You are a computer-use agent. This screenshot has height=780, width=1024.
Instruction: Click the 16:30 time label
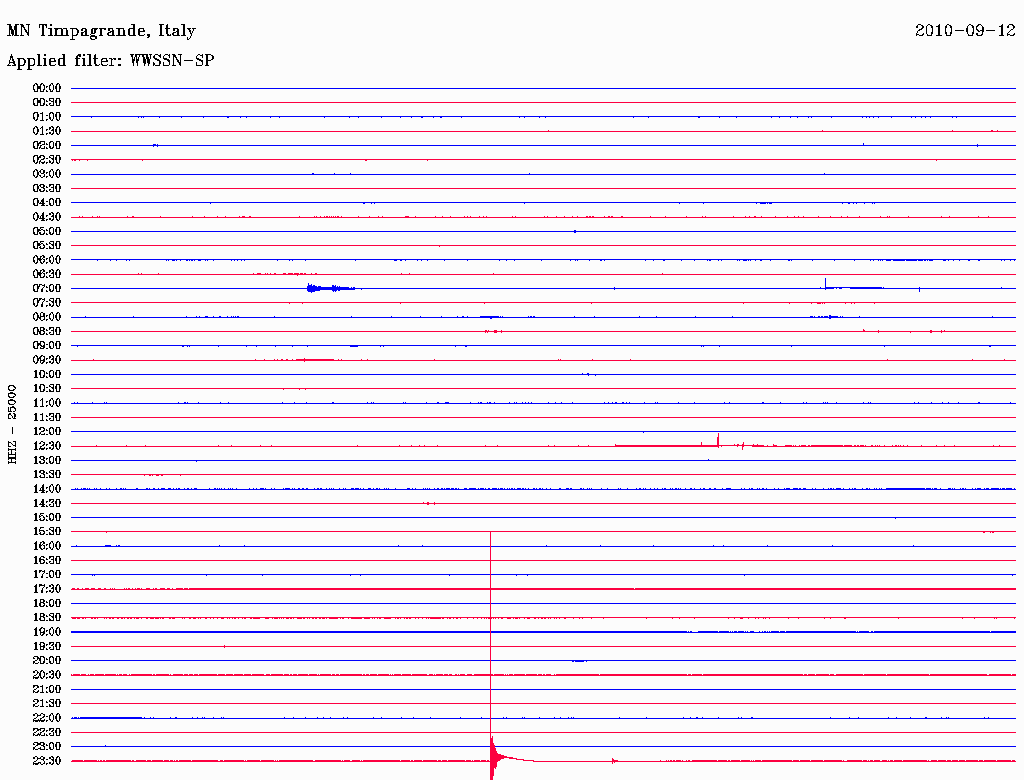47,561
